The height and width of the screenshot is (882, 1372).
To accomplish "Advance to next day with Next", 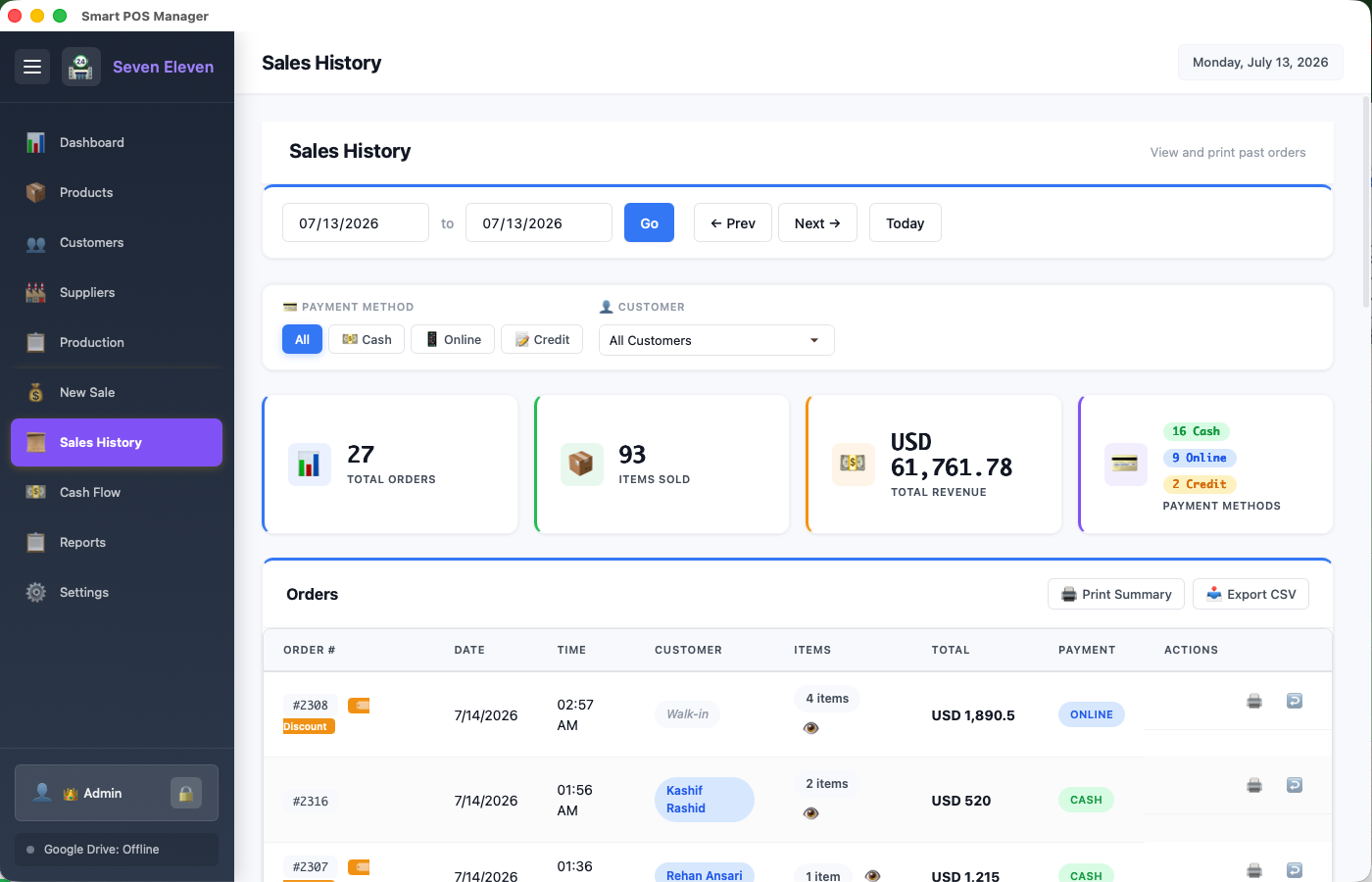I will point(817,222).
